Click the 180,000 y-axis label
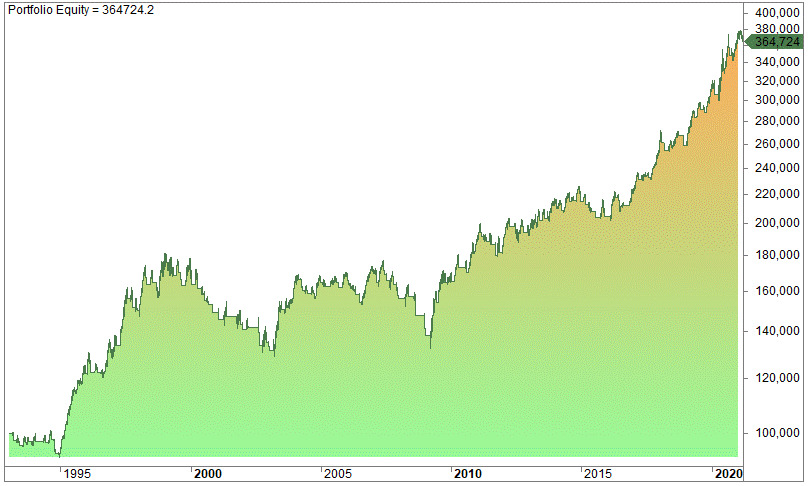The image size is (808, 486). click(777, 255)
